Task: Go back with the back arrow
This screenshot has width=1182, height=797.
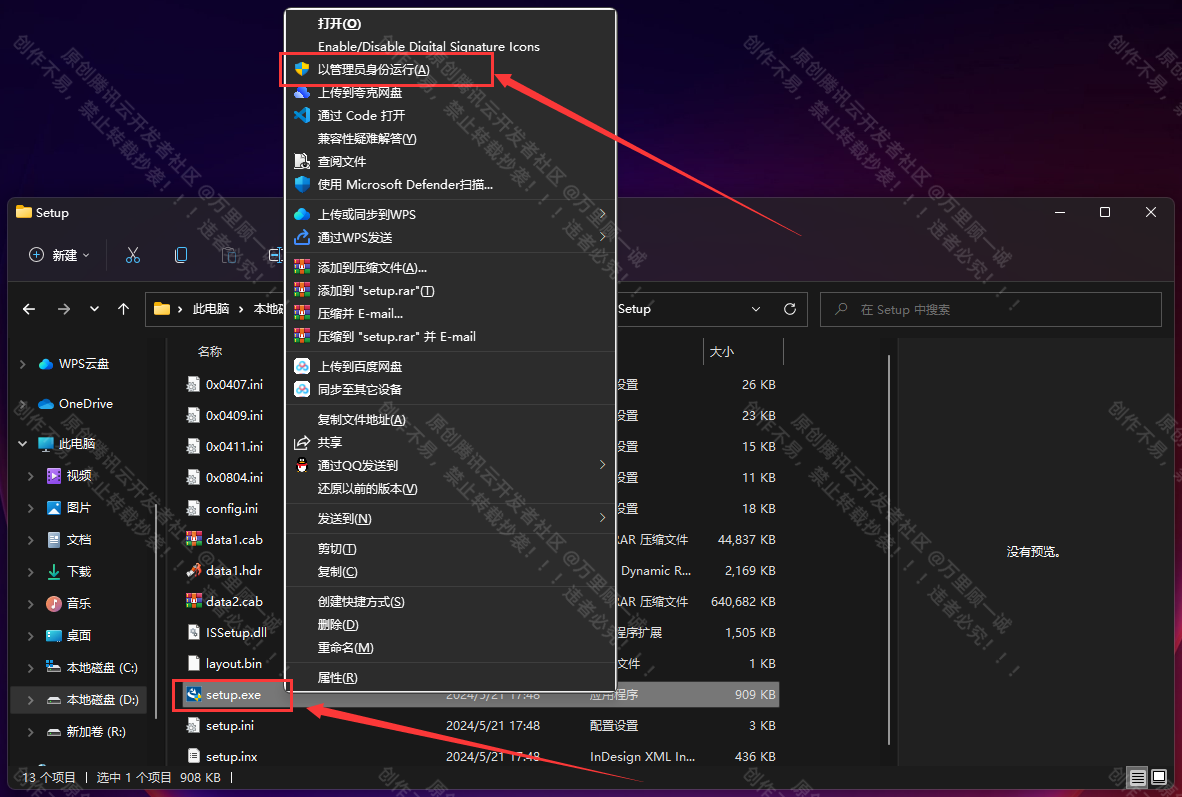Action: (x=29, y=309)
